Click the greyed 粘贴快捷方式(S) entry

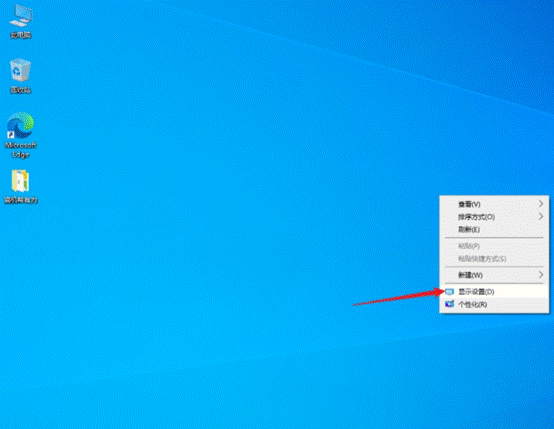pyautogui.click(x=494, y=259)
